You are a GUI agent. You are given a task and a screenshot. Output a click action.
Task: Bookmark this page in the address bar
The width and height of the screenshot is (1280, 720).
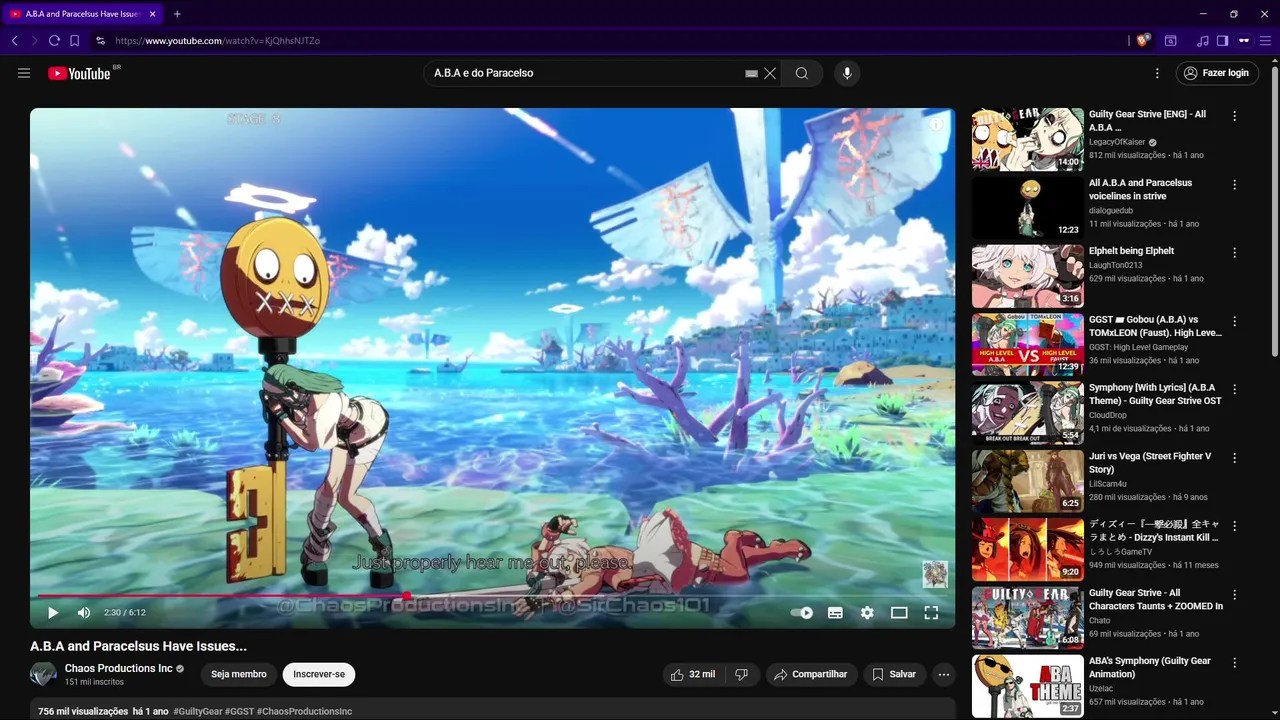[74, 41]
